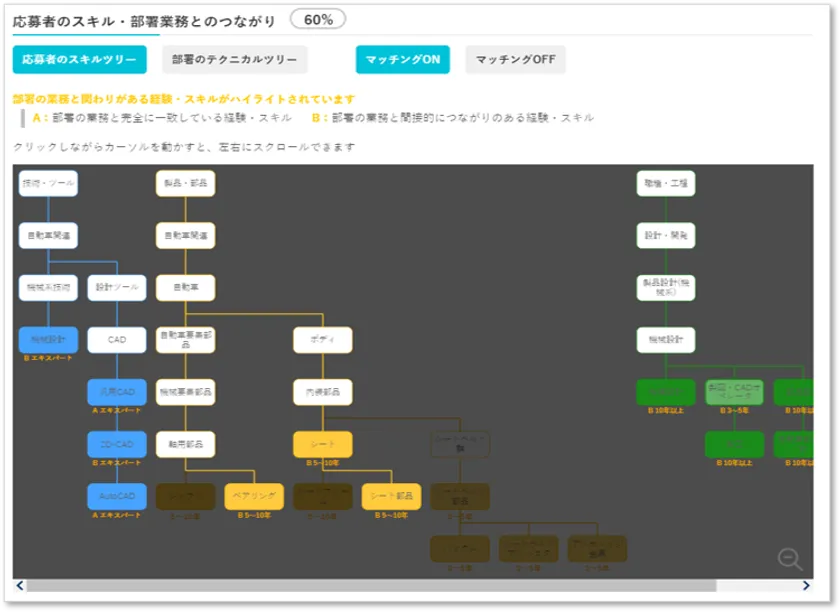Click the ボディ node in tree

(x=322, y=340)
